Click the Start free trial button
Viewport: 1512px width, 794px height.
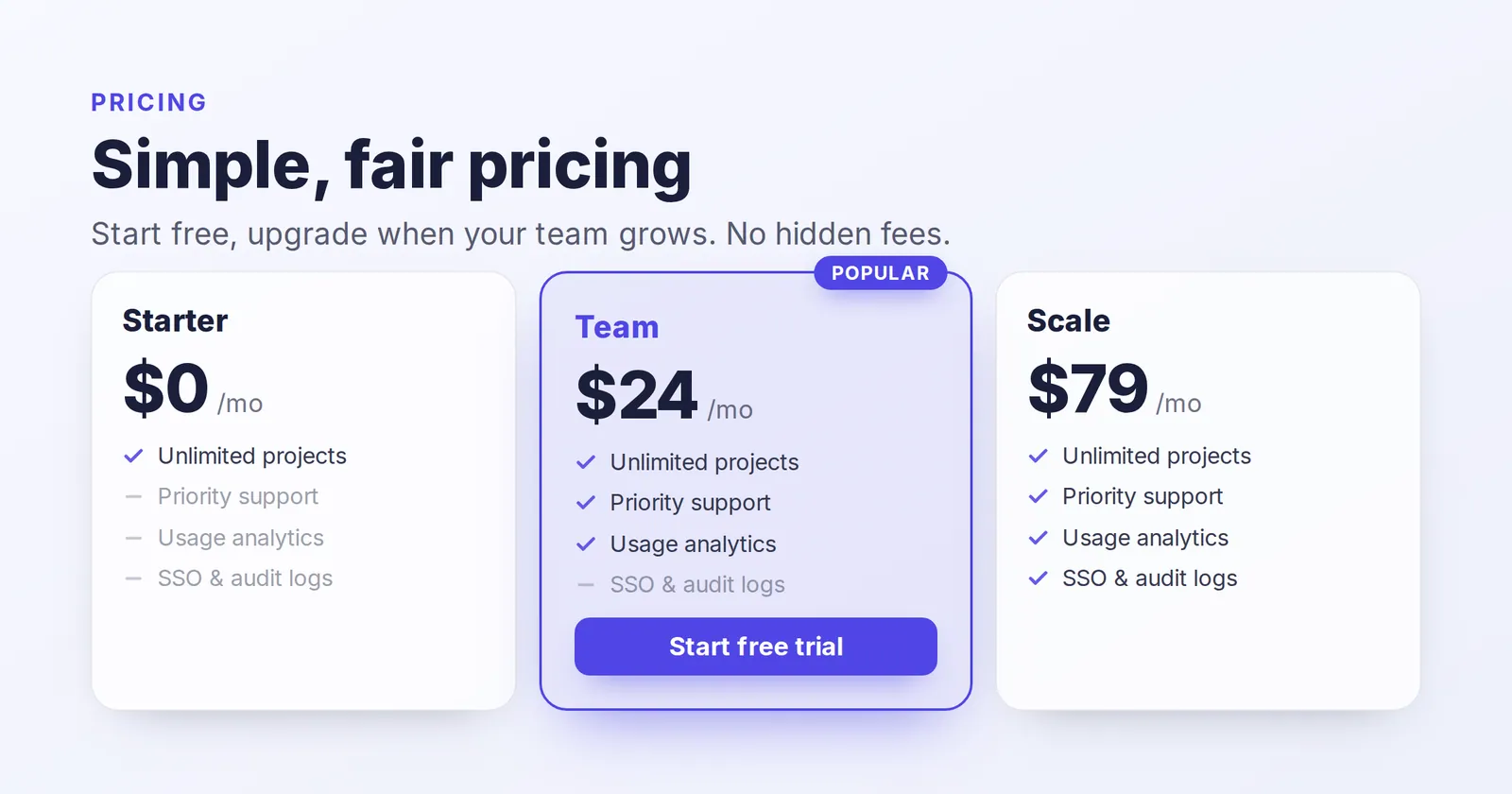(x=756, y=647)
